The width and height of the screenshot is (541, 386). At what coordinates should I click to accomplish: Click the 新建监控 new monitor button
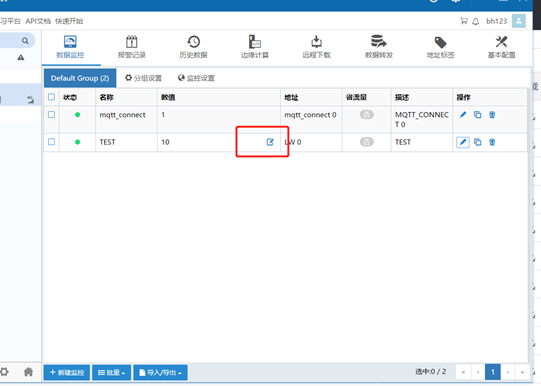67,373
